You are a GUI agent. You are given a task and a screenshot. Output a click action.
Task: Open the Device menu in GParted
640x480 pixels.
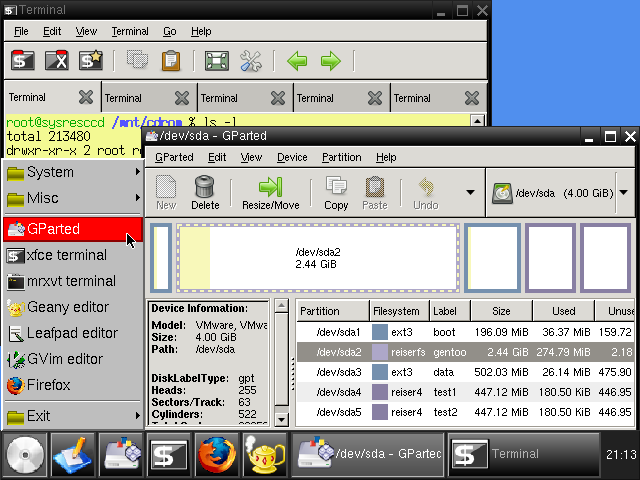tap(292, 157)
